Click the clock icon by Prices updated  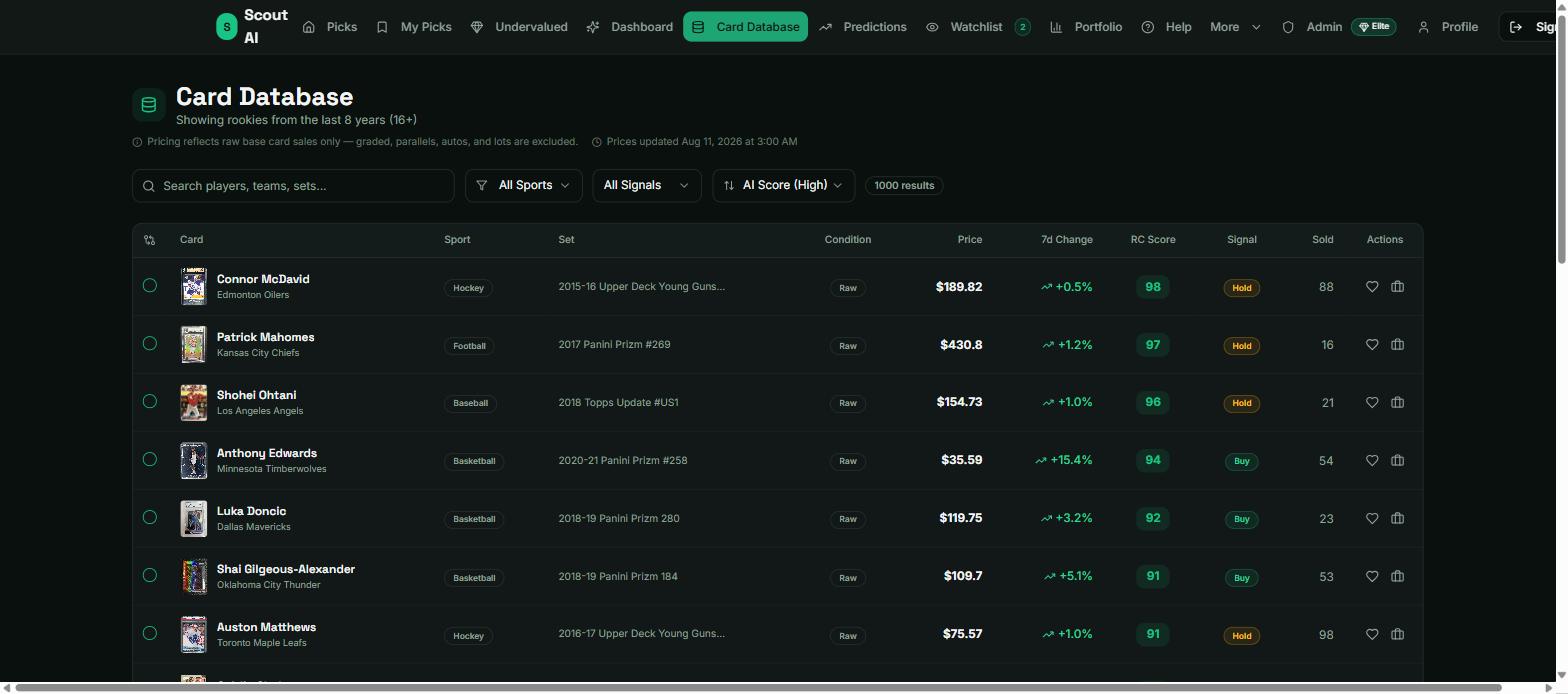point(597,142)
